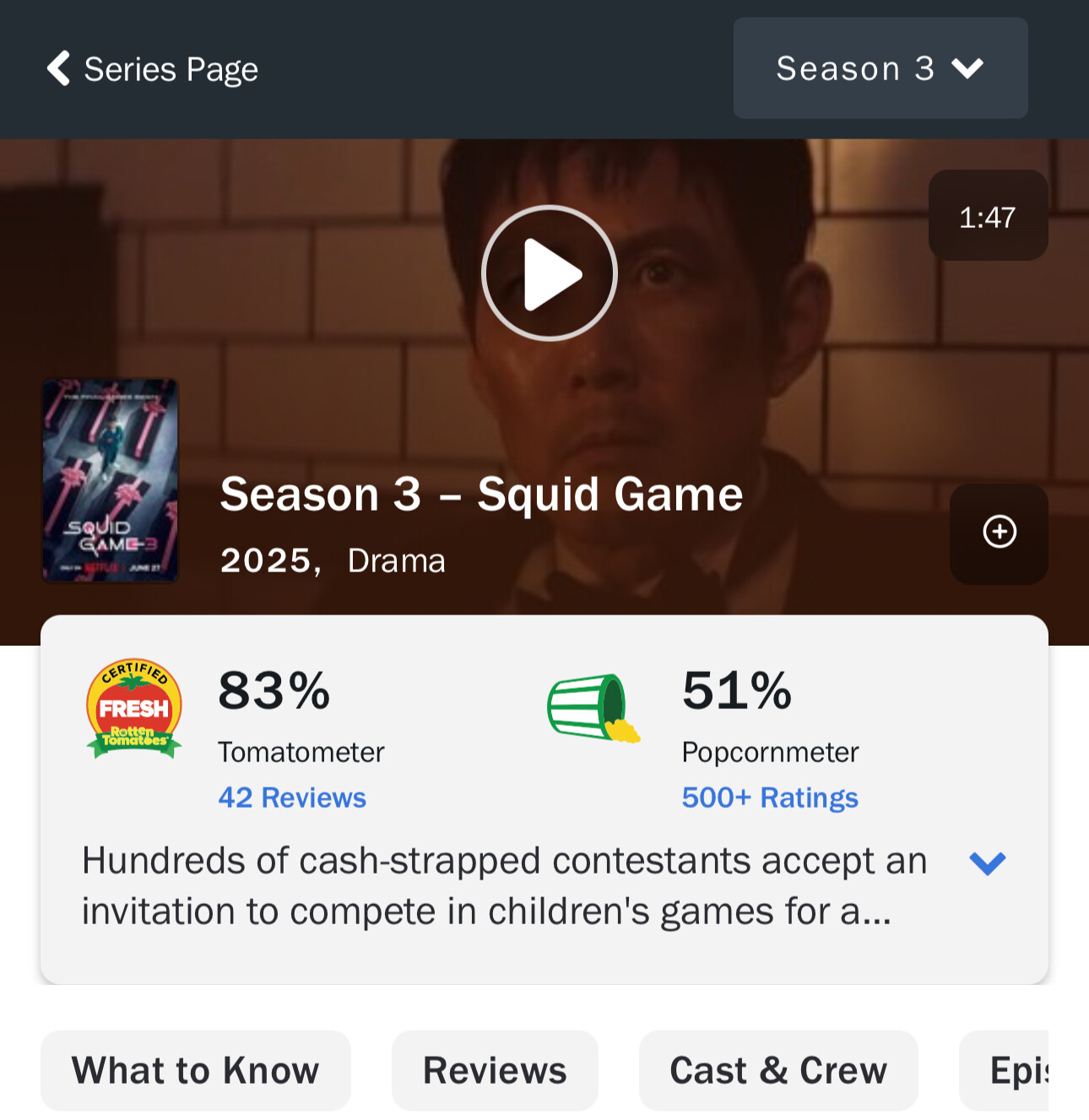Jump to What to Know section

tap(196, 1070)
